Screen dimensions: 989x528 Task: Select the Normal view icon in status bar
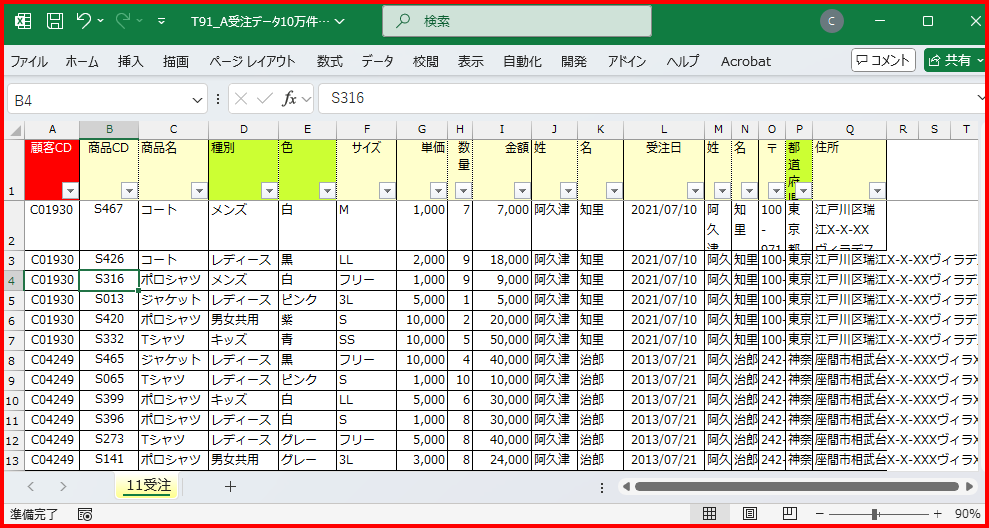point(709,514)
